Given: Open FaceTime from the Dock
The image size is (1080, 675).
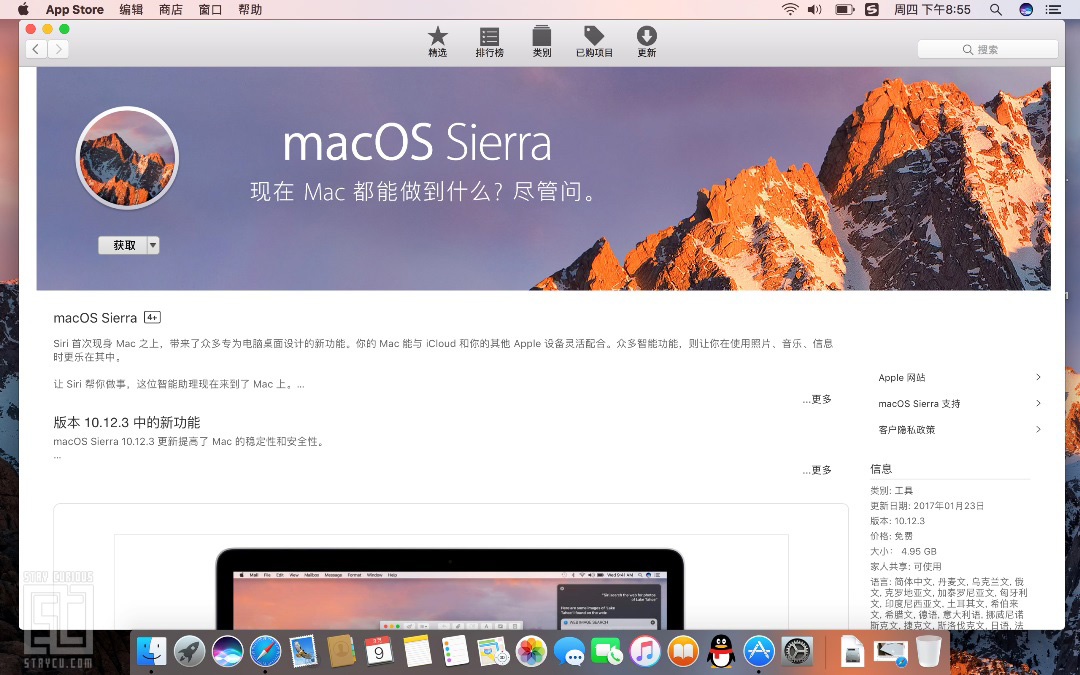Looking at the screenshot, I should (608, 651).
